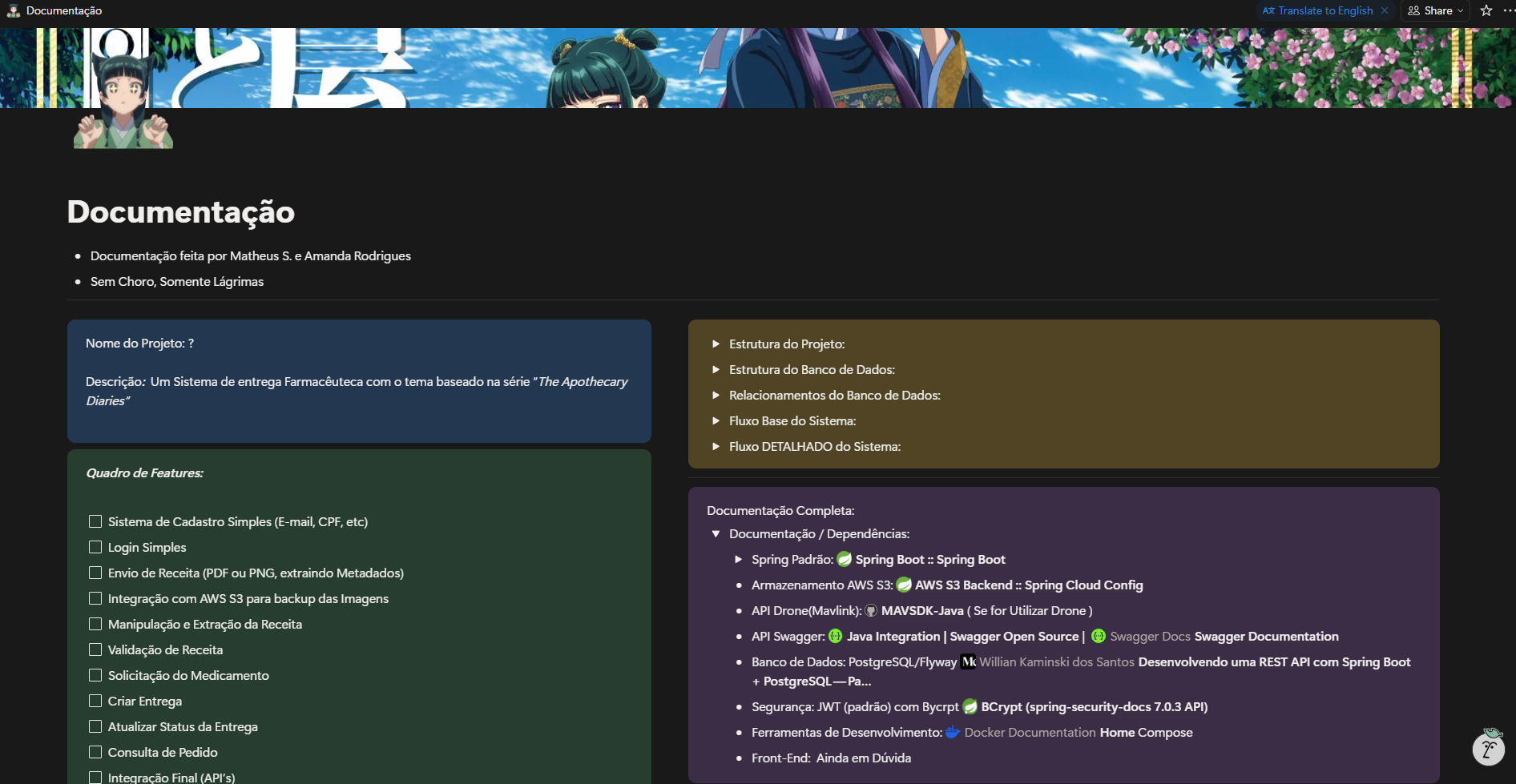Image resolution: width=1516 pixels, height=784 pixels.
Task: Click the Descrição paragraph in blue callout
Action: [x=357, y=391]
